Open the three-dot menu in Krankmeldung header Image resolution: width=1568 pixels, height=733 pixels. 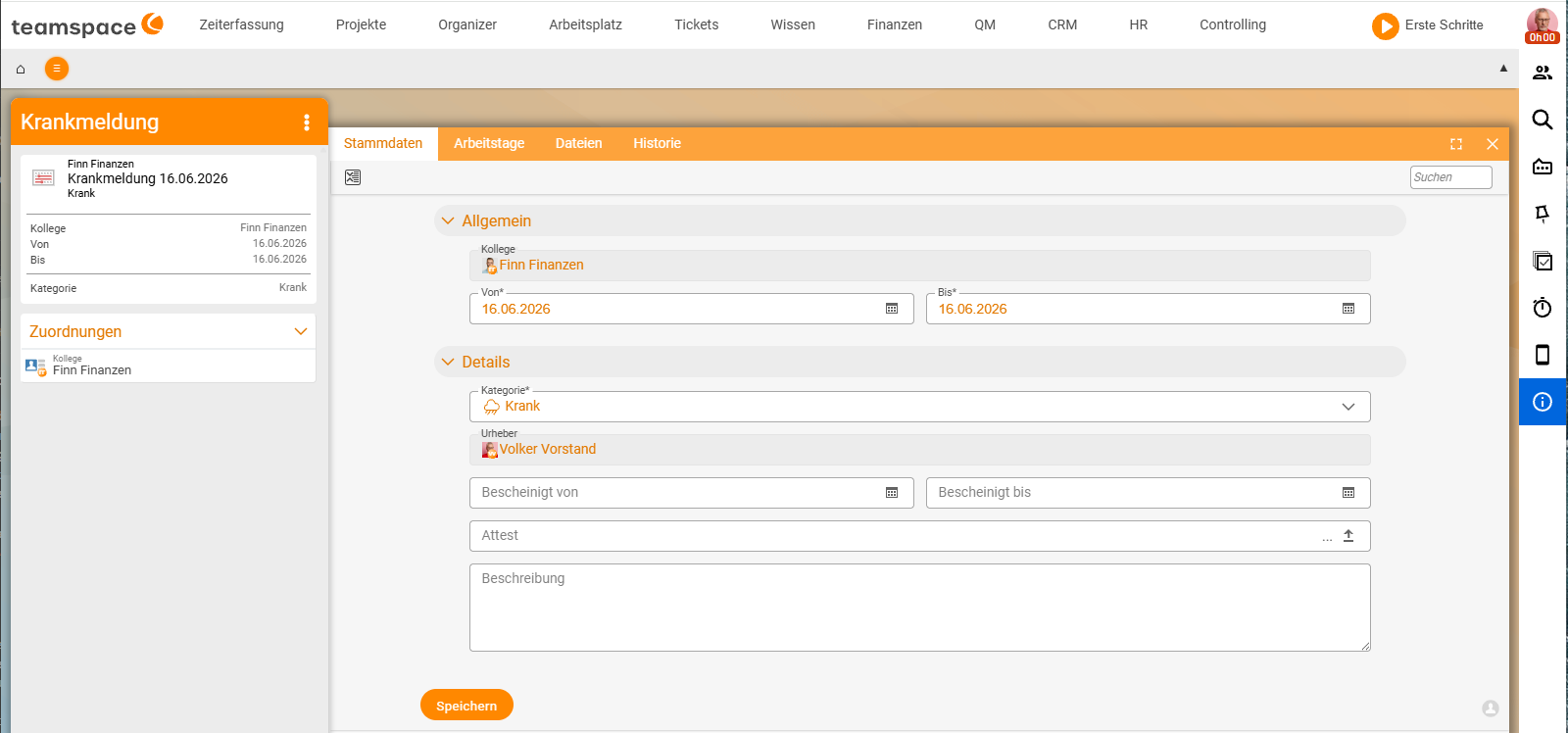point(307,122)
